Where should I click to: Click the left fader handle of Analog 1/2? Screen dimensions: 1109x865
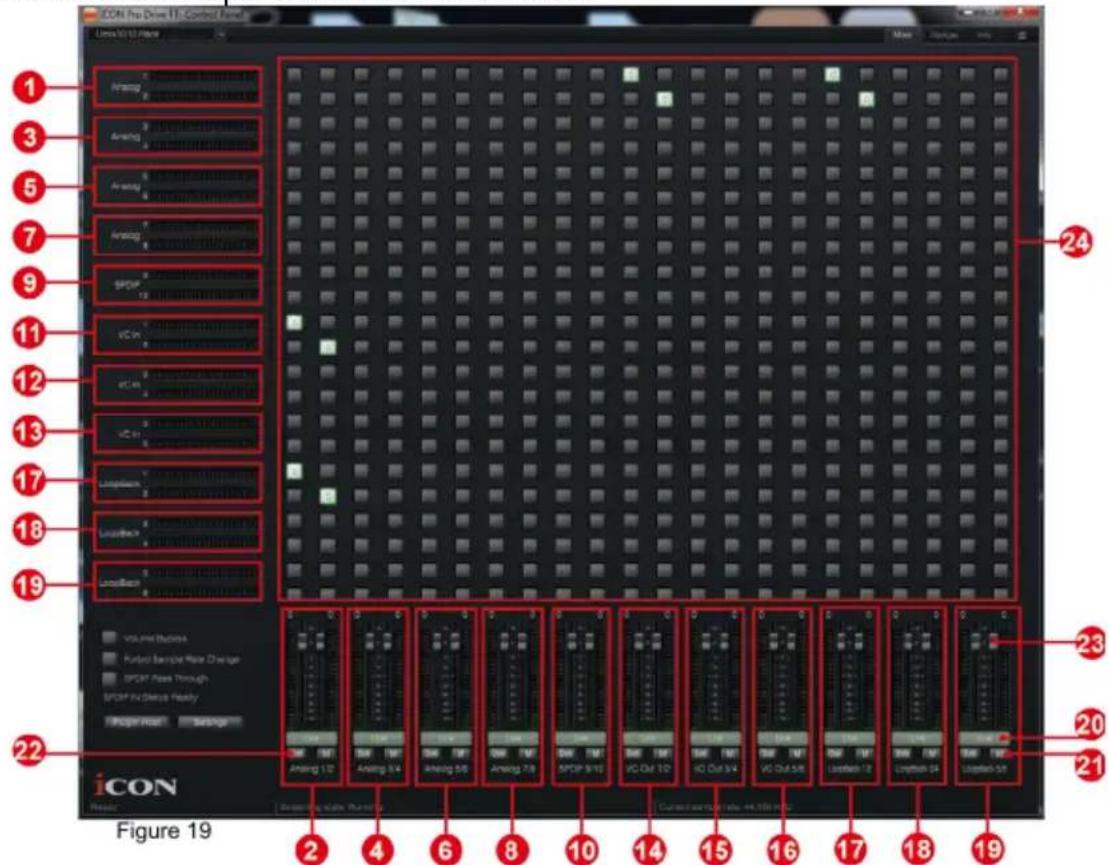pos(302,641)
